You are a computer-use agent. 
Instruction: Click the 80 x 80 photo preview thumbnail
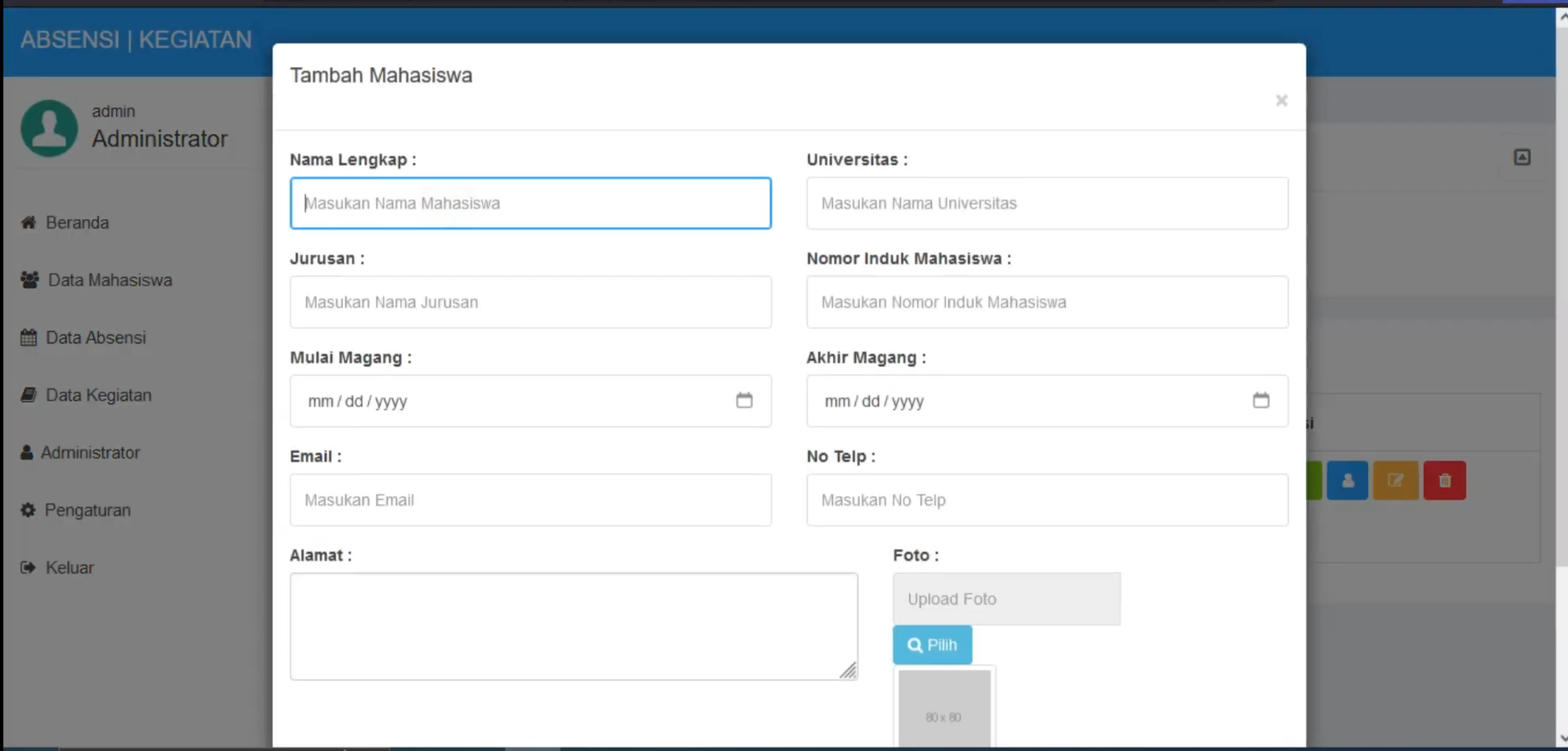point(944,708)
